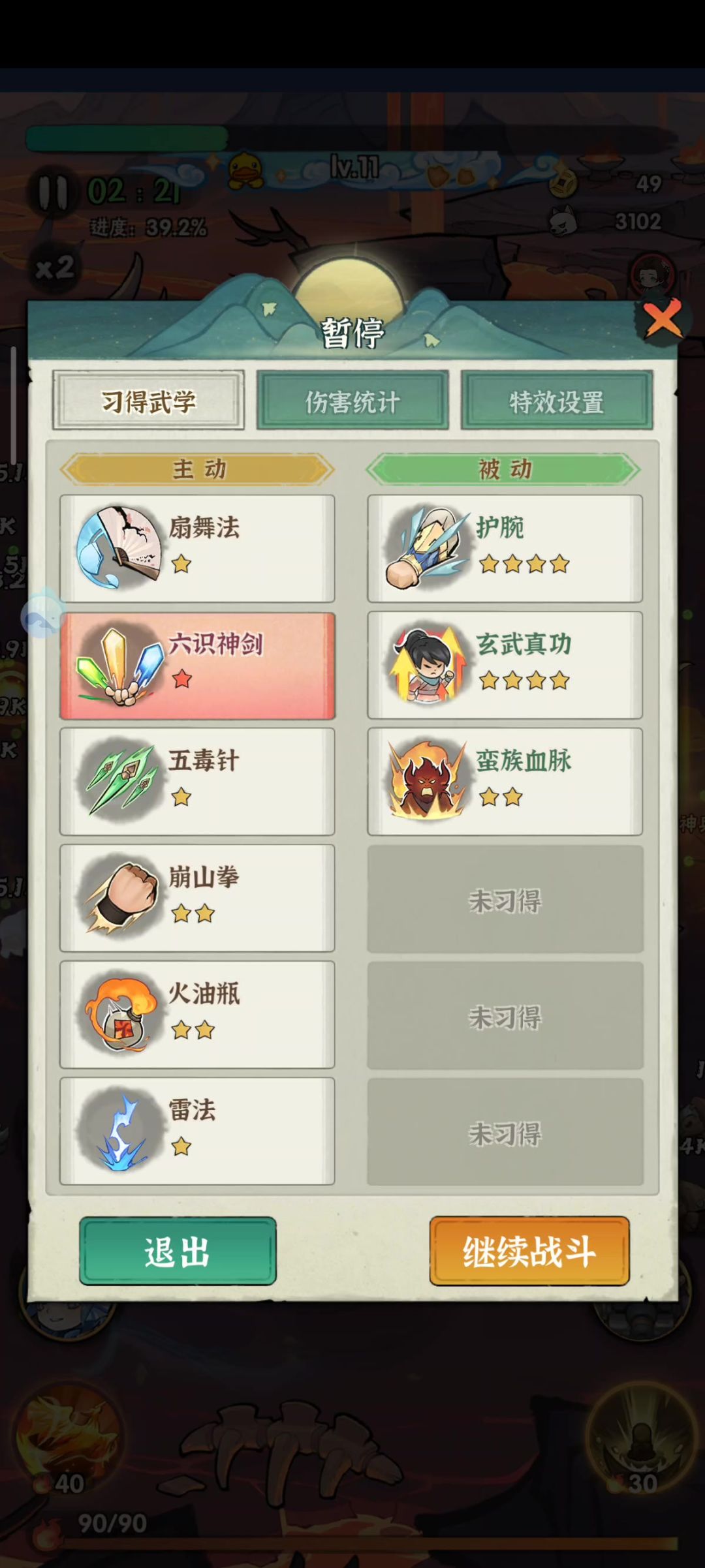This screenshot has width=705, height=1568.
Task: Toggle the x2 speed multiplier
Action: tap(55, 268)
